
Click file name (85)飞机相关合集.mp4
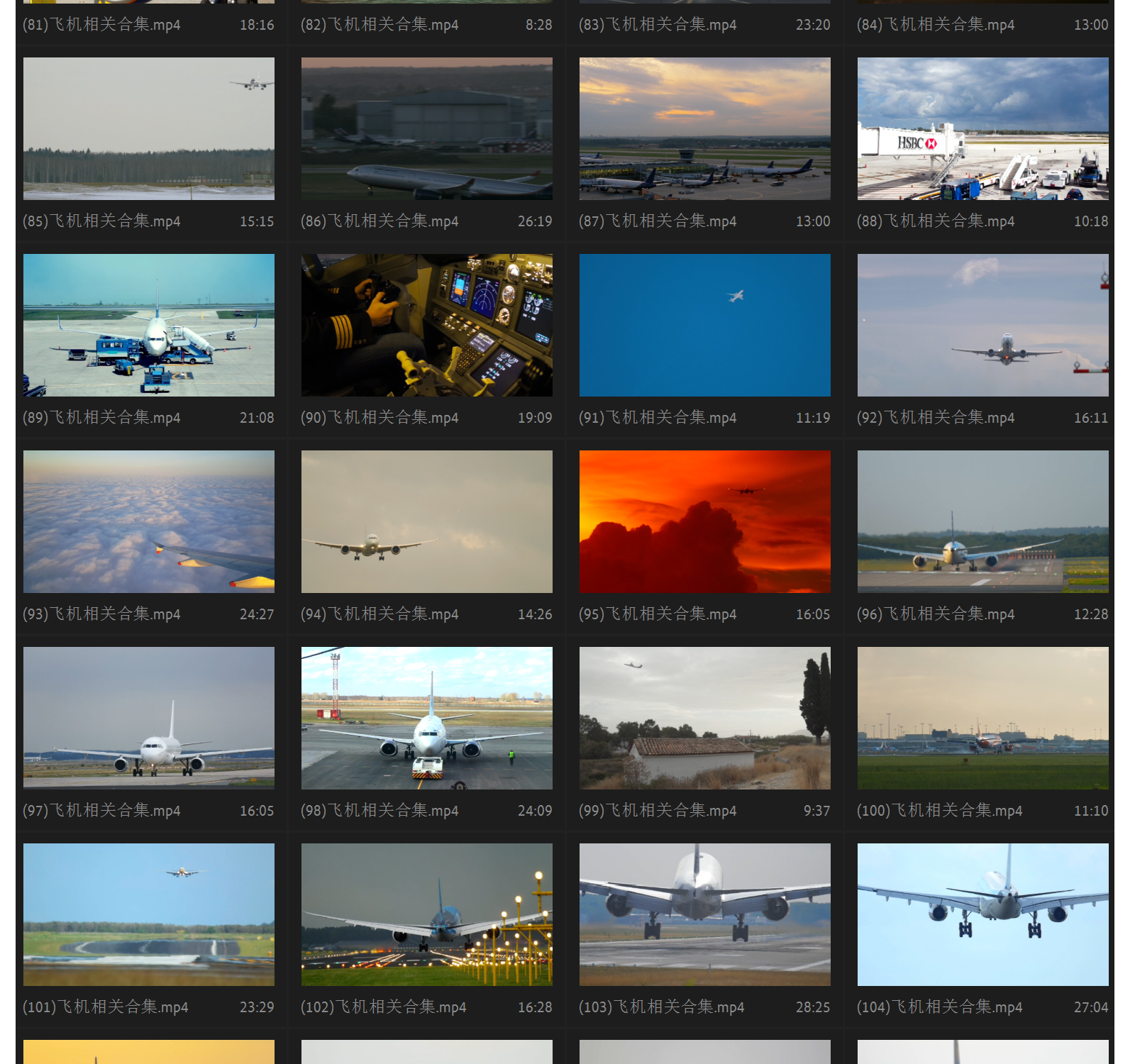[101, 221]
